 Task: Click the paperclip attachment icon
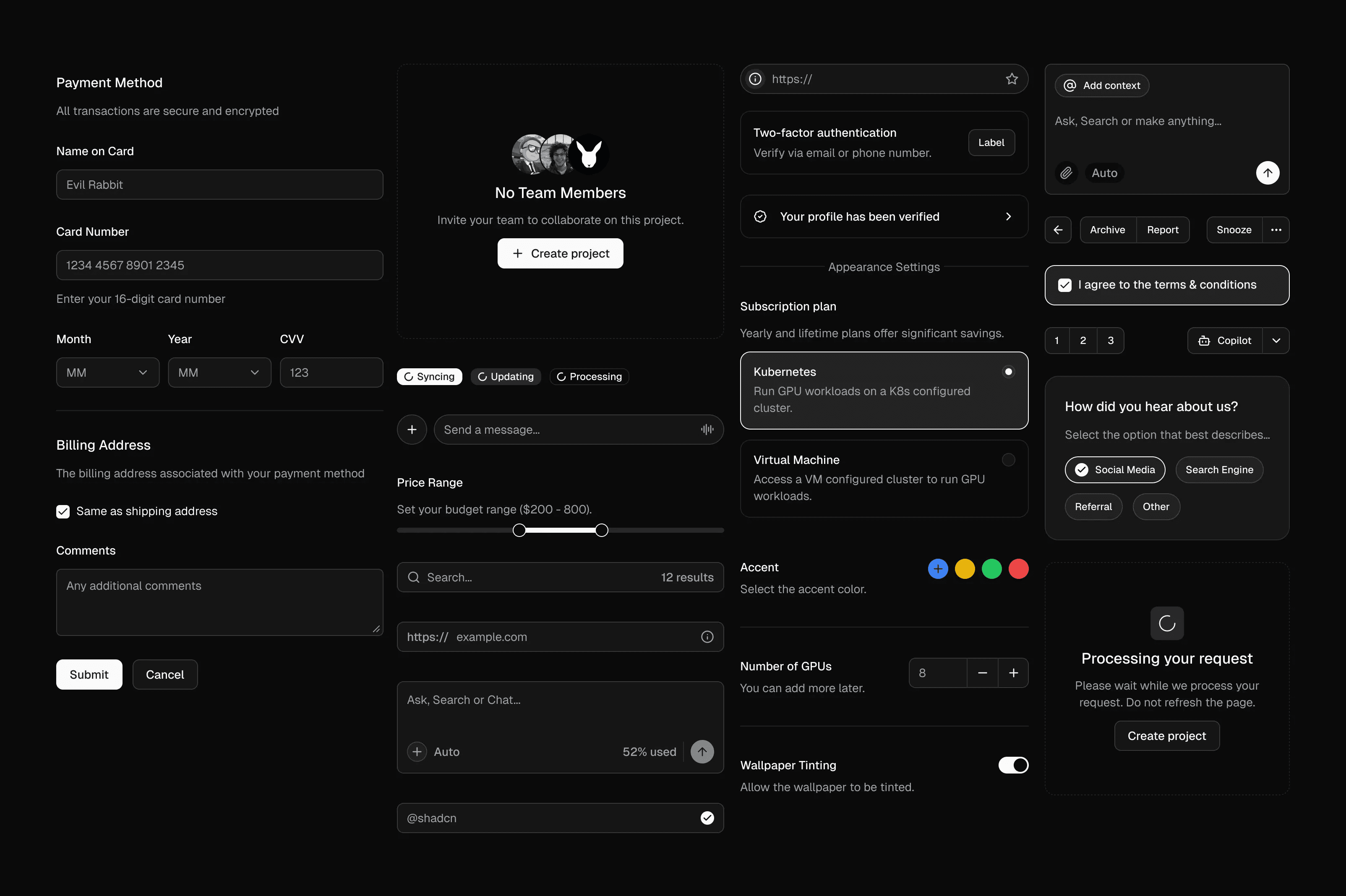[1066, 173]
